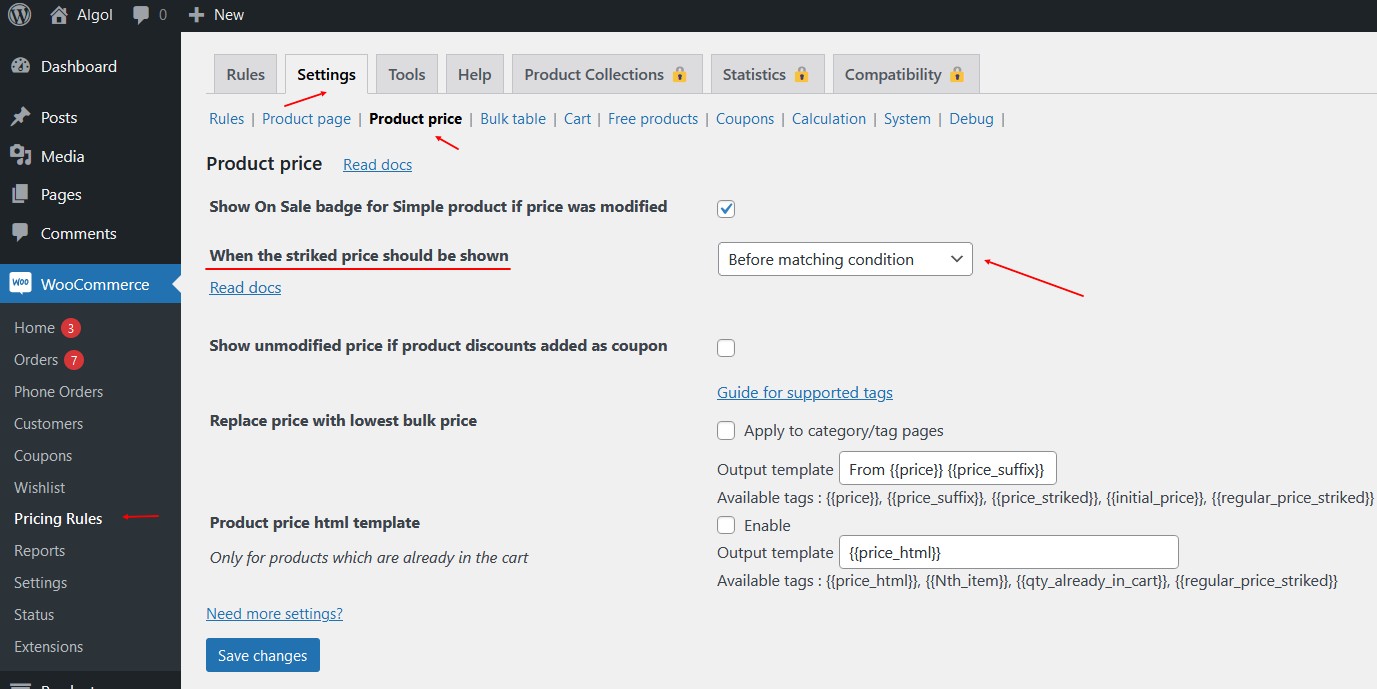Click Read docs under striked price label

click(245, 287)
